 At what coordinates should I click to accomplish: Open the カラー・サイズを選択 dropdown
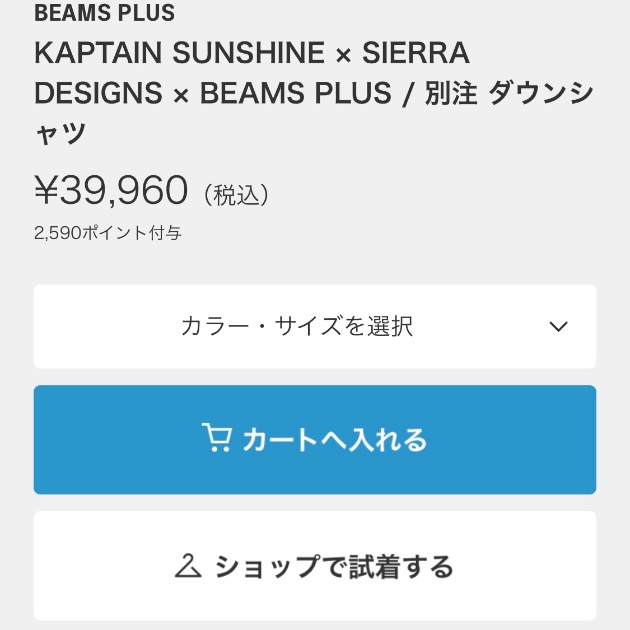315,326
